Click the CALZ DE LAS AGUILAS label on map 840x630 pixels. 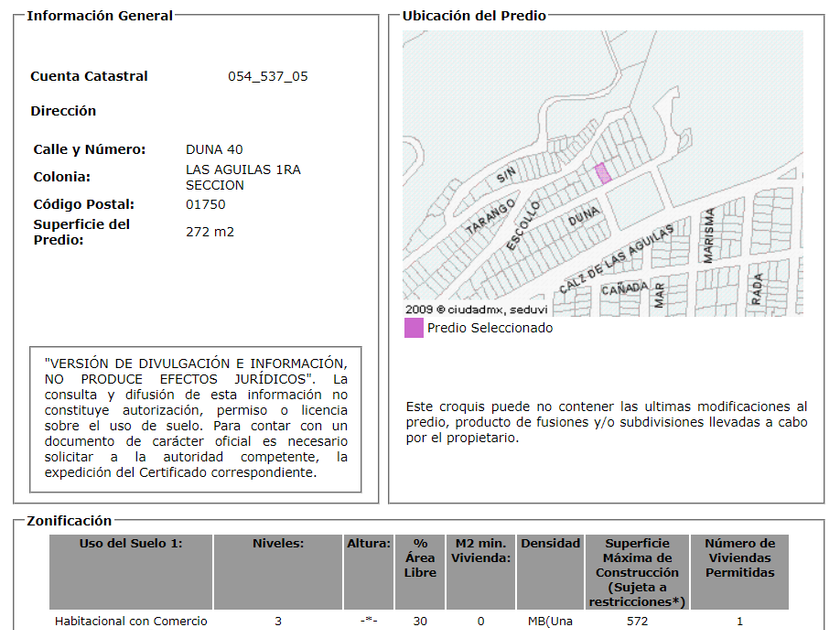(616, 260)
